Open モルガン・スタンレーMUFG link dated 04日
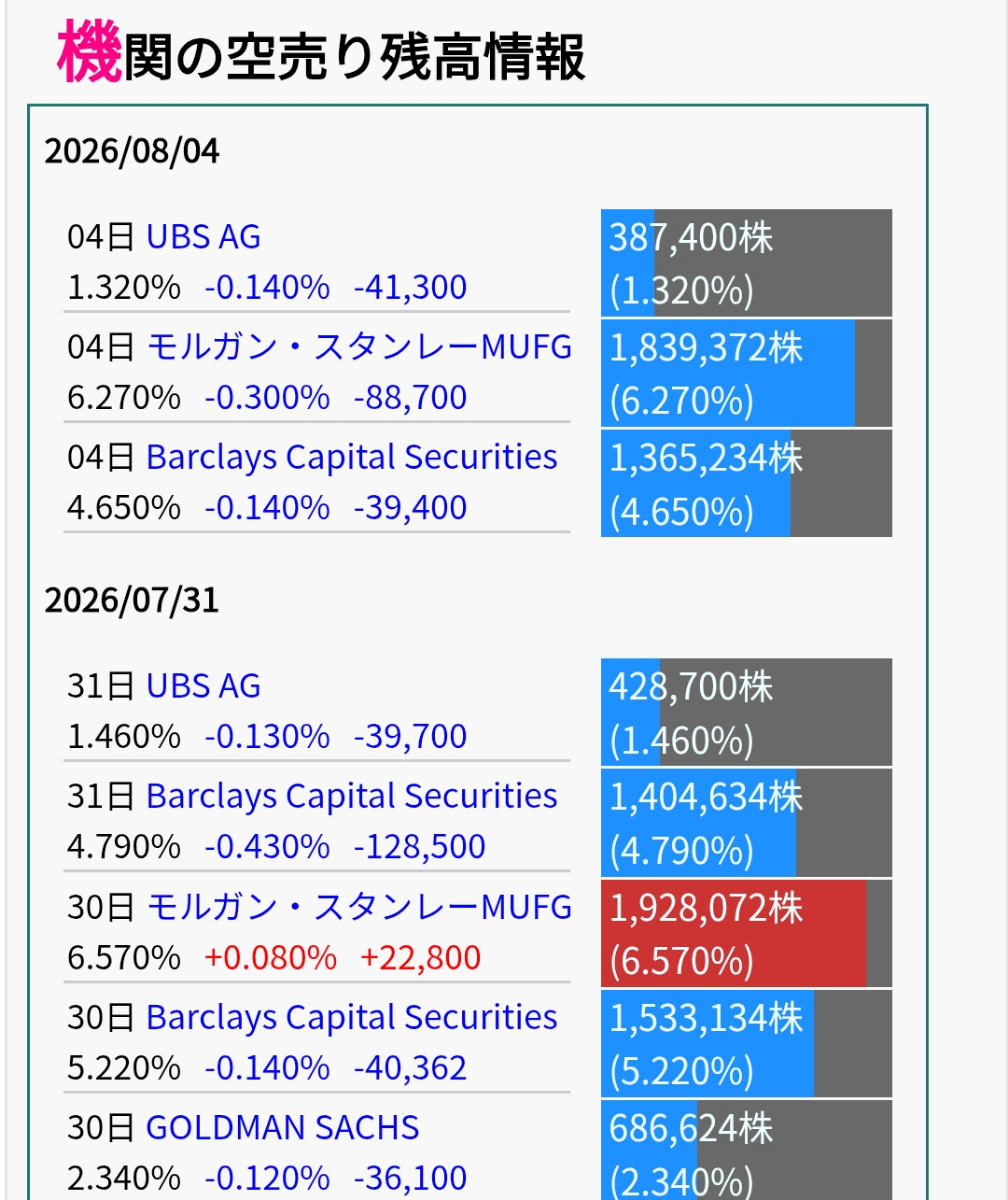1008x1200 pixels. click(359, 347)
